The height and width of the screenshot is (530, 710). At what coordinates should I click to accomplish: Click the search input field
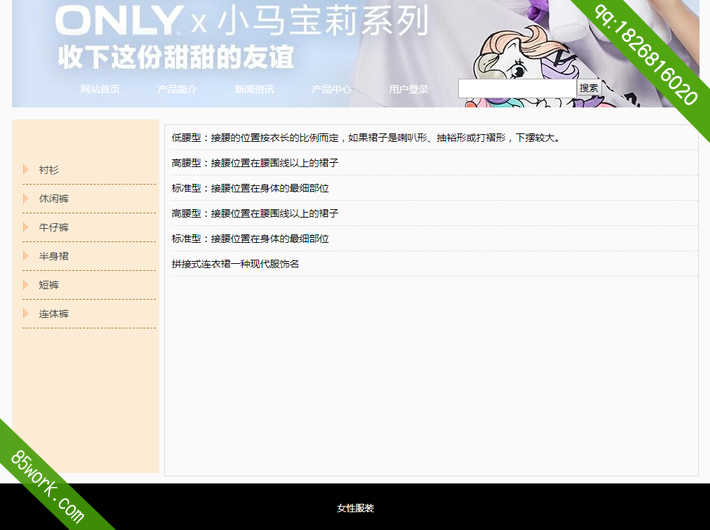click(x=517, y=88)
